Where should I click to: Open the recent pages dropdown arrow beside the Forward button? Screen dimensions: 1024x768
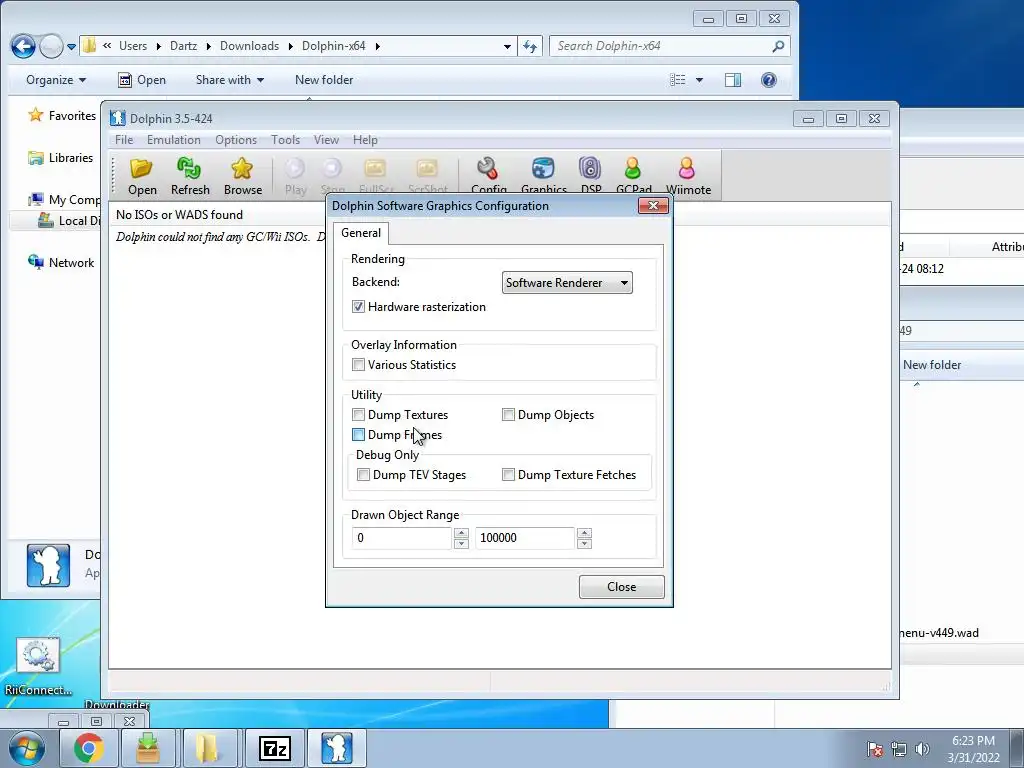point(71,47)
